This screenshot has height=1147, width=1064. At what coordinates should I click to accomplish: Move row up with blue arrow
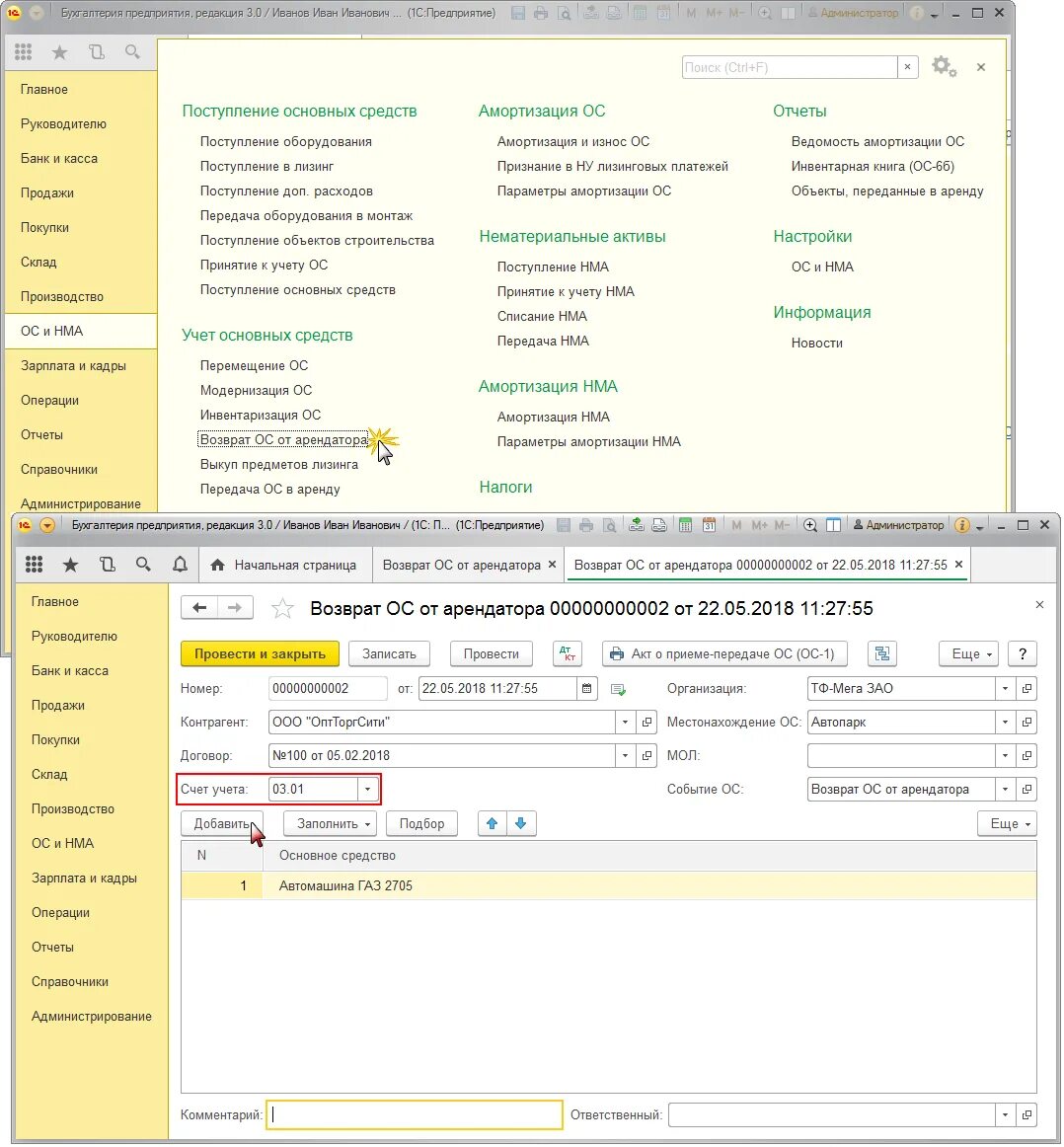493,823
